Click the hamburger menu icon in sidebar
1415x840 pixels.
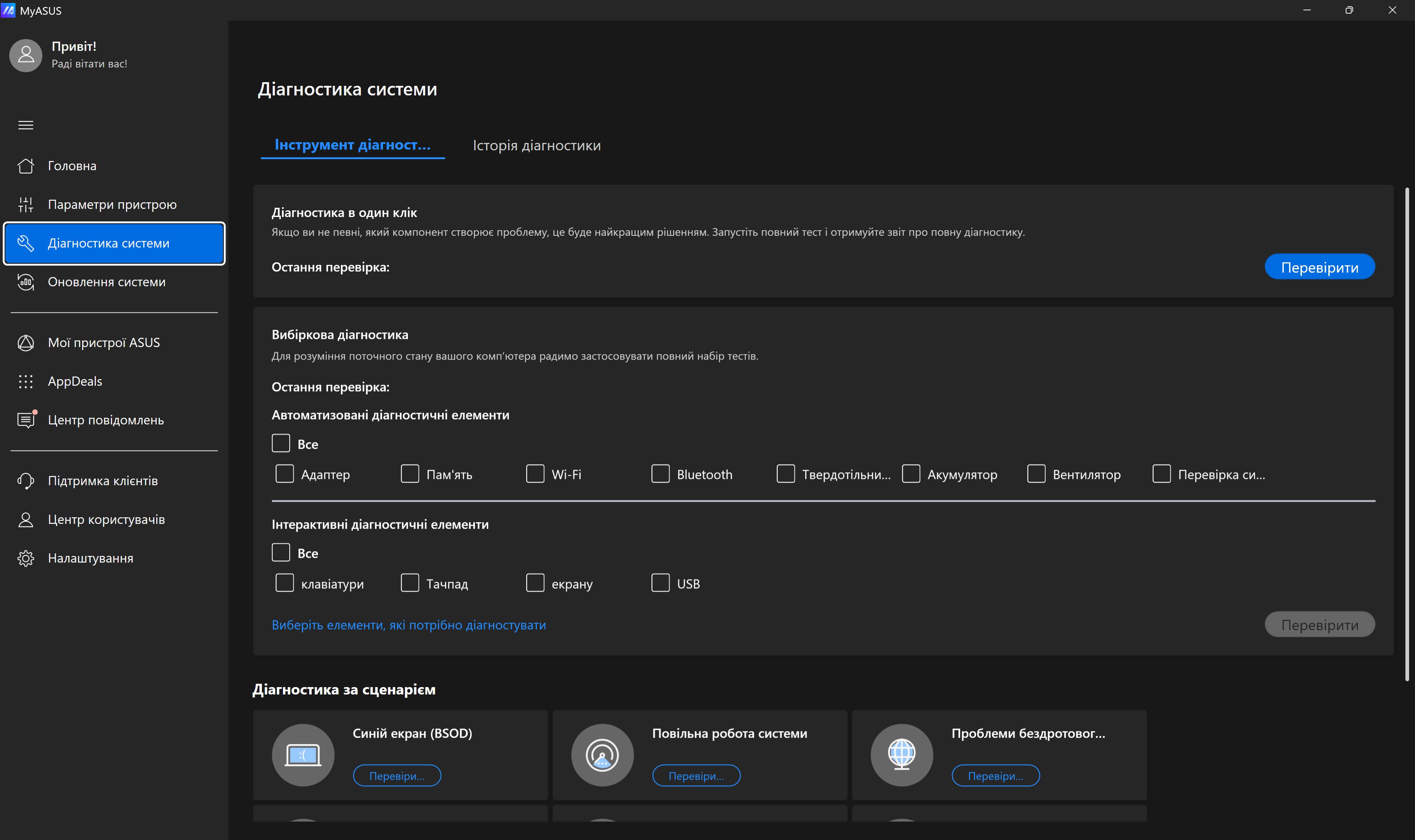point(25,125)
